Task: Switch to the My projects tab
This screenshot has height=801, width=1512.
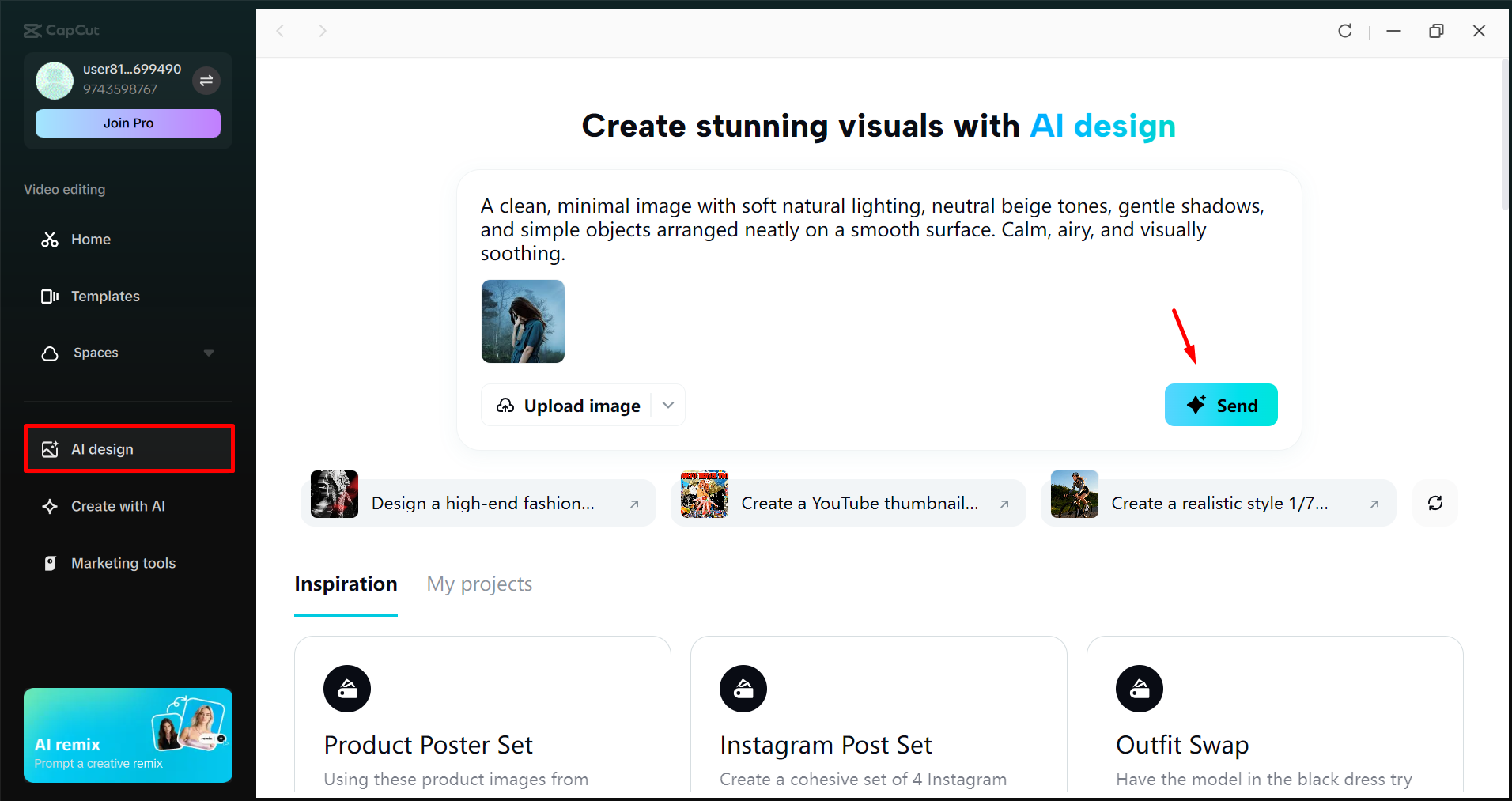Action: click(478, 584)
